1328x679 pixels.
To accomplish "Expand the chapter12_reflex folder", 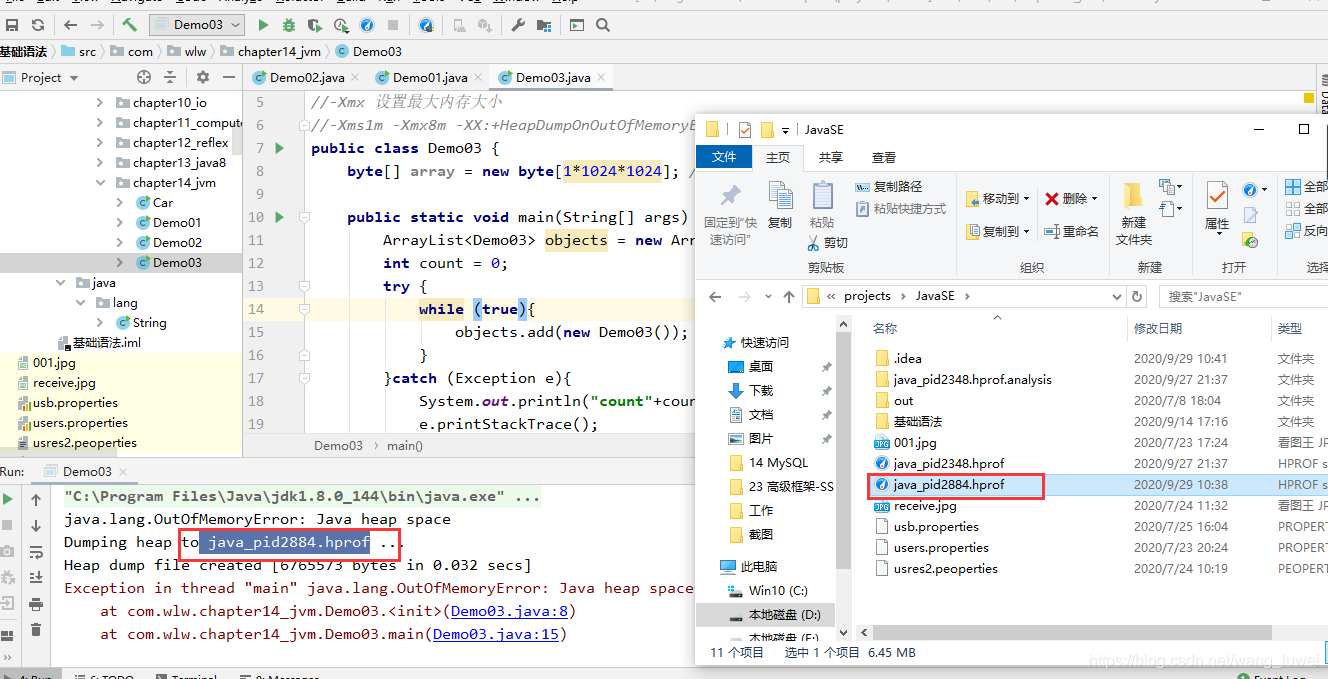I will click(99, 142).
